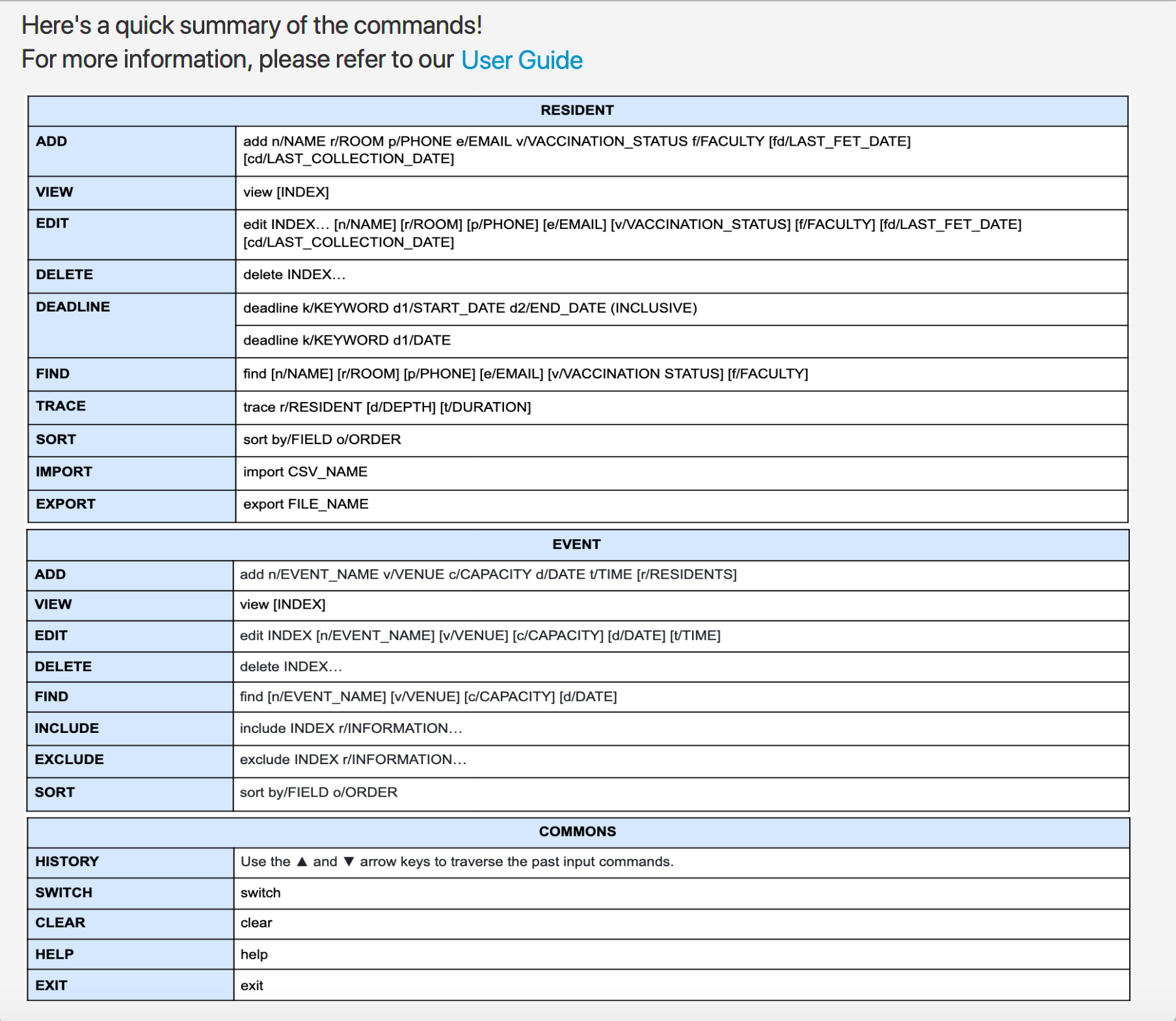The image size is (1176, 1021).
Task: Select the INCLUDE label cell
Action: point(130,729)
